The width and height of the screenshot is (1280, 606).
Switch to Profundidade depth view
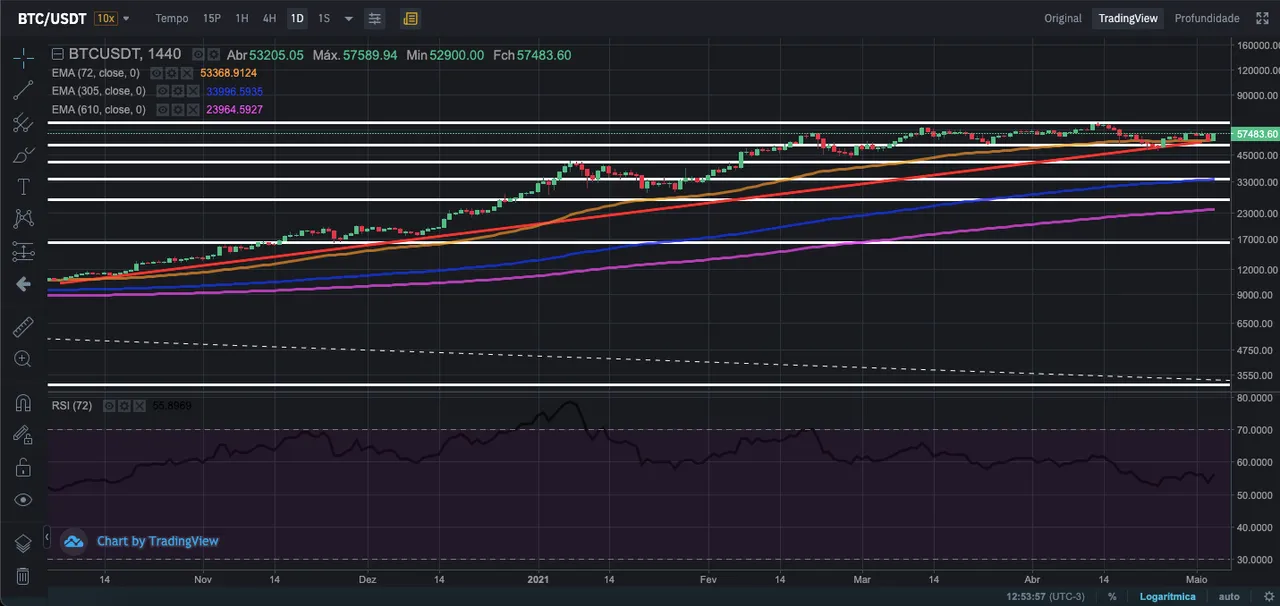point(1207,18)
